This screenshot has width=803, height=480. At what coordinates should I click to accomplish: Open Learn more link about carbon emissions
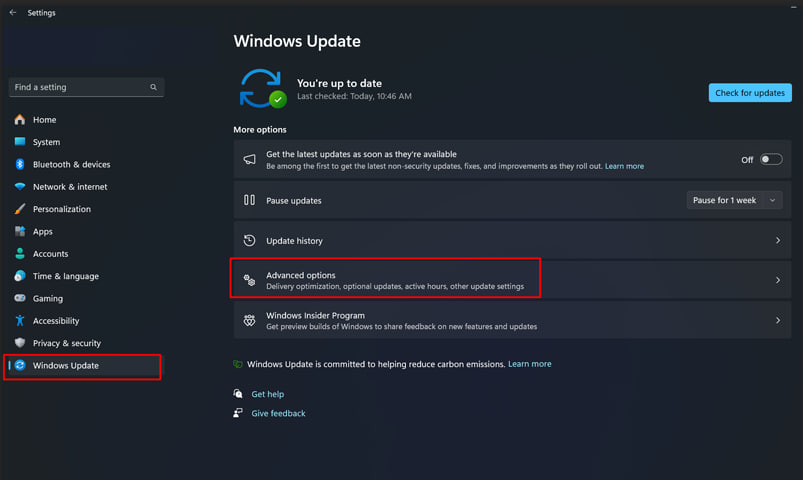[529, 364]
